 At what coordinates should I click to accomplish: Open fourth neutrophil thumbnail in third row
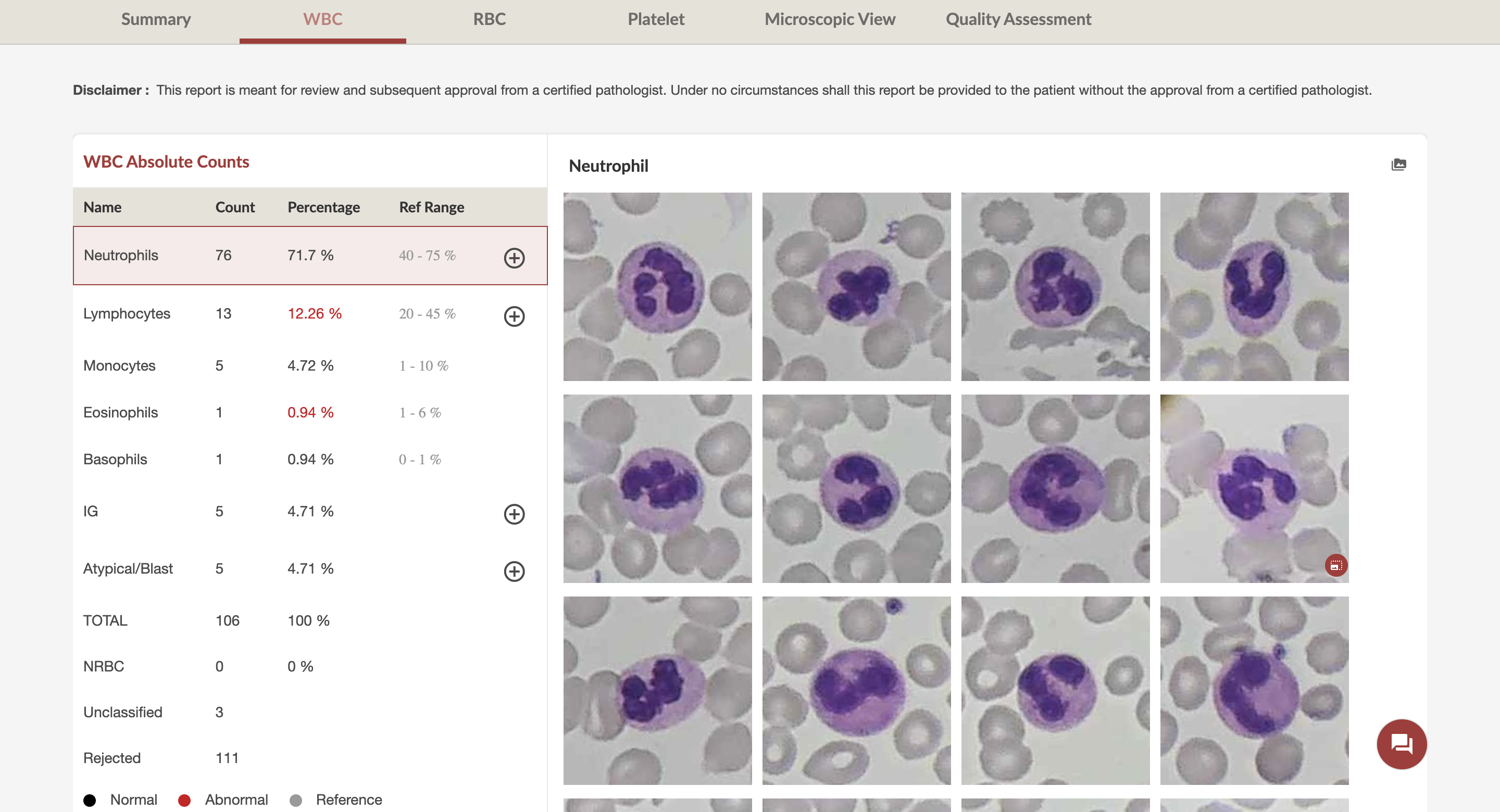(x=1254, y=691)
